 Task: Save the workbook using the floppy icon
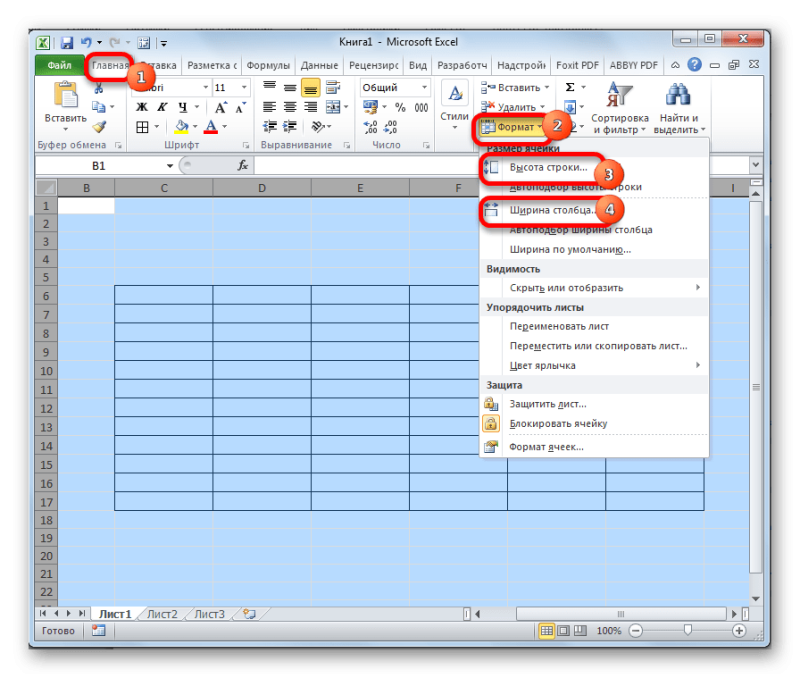pyautogui.click(x=67, y=43)
